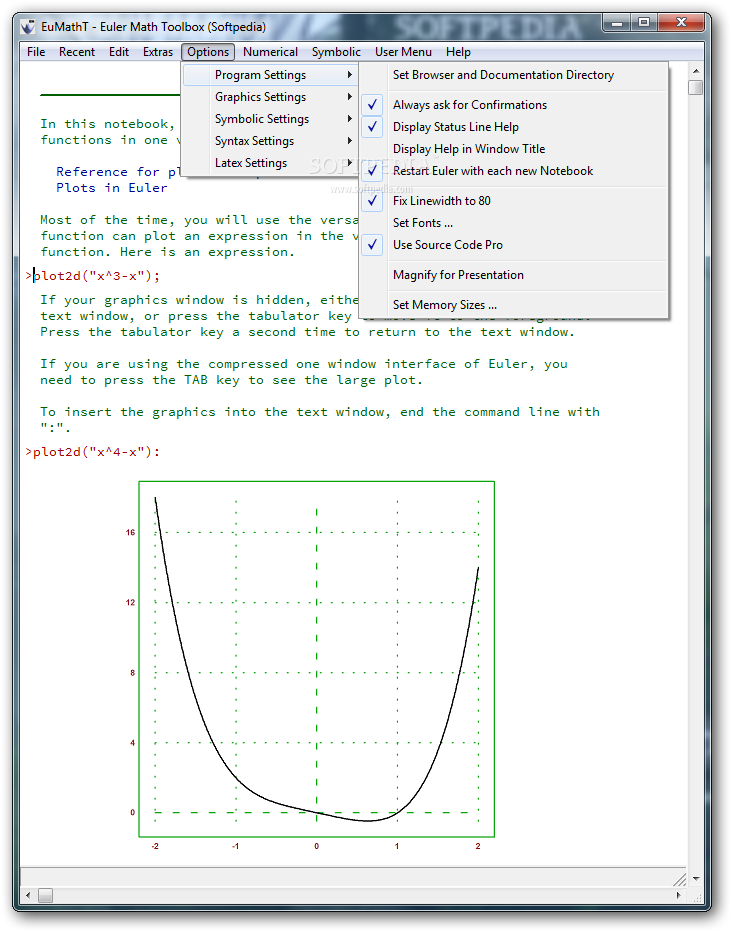
Task: Close the open Options menu
Action: click(208, 52)
